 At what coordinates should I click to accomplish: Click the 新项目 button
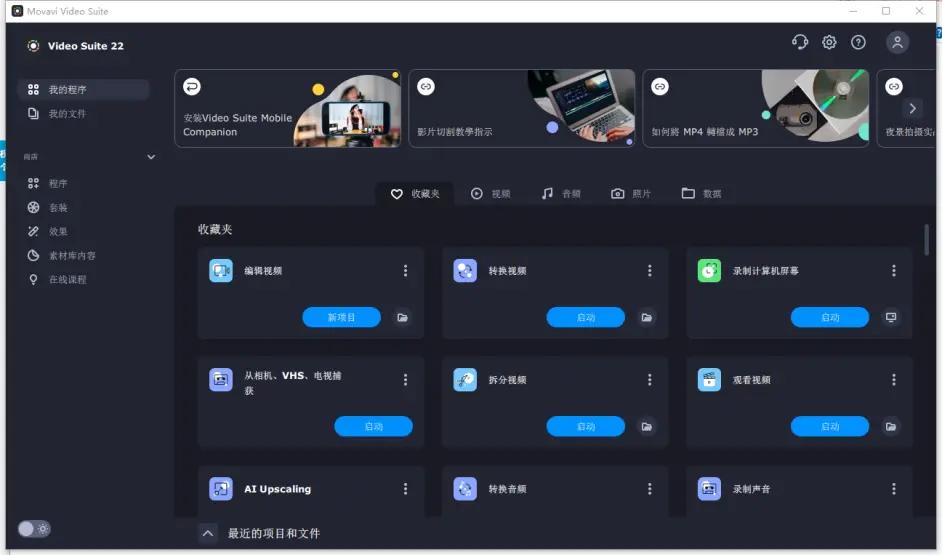(x=341, y=317)
